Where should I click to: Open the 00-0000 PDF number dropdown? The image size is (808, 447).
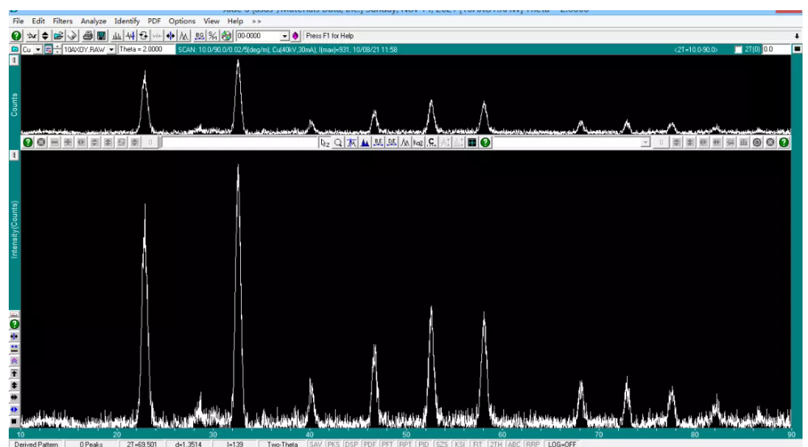pos(284,36)
